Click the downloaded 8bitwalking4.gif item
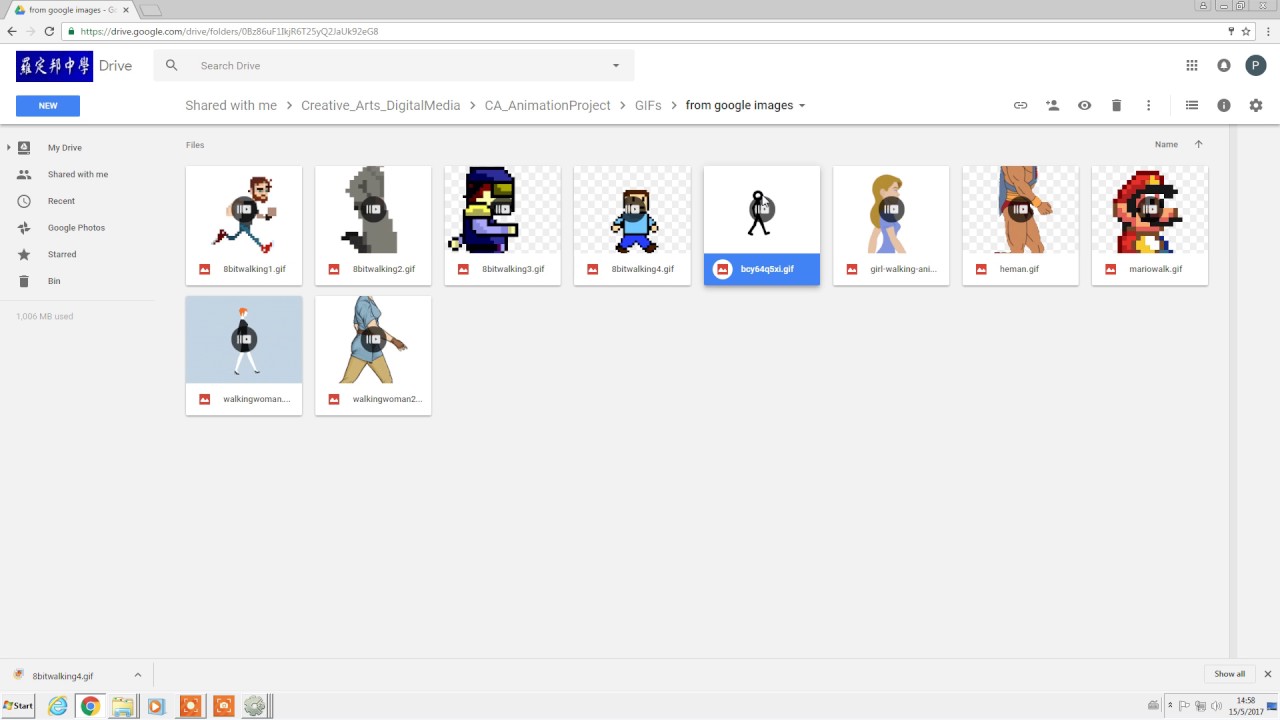 click(x=62, y=676)
